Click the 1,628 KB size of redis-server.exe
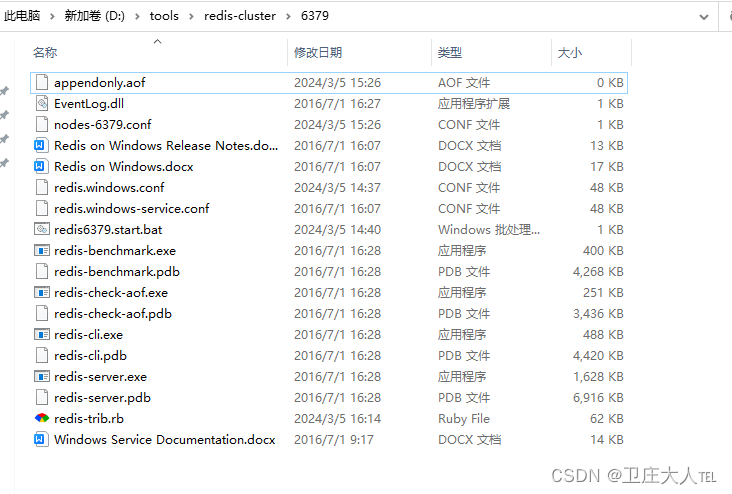732x494 pixels. coord(598,377)
